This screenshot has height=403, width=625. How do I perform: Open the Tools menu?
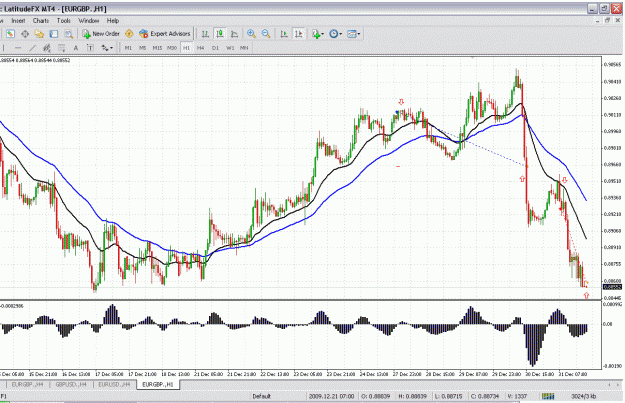pyautogui.click(x=64, y=21)
